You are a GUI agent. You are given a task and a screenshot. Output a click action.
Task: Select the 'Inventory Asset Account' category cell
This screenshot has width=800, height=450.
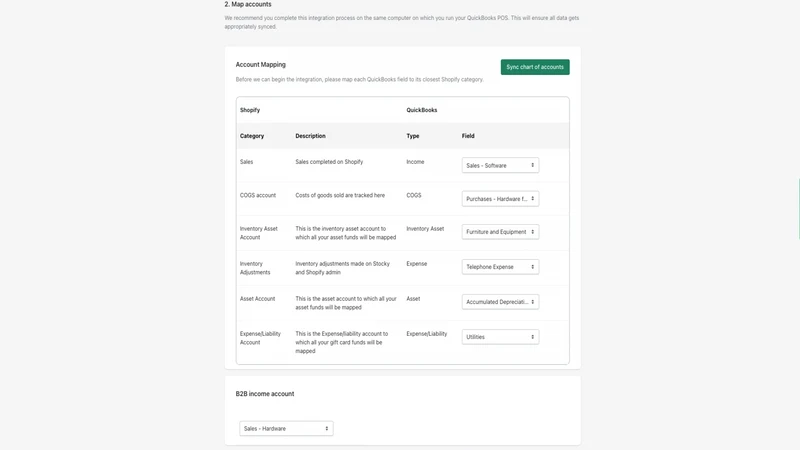(x=259, y=233)
